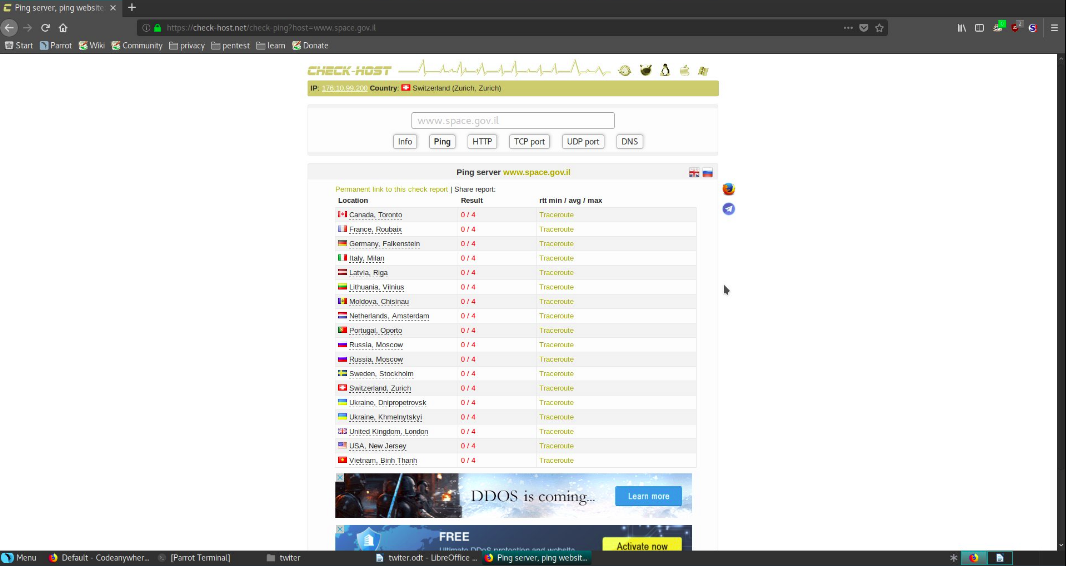This screenshot has height=566, width=1066.
Task: Open page actions three-dot menu in address bar
Action: (x=848, y=28)
